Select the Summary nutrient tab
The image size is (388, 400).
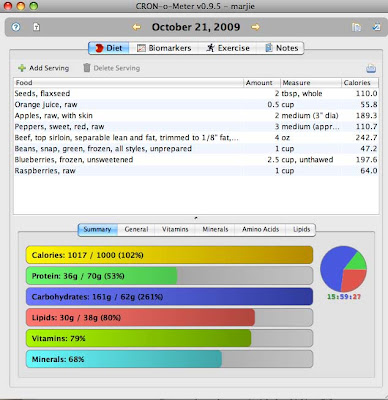tap(97, 229)
